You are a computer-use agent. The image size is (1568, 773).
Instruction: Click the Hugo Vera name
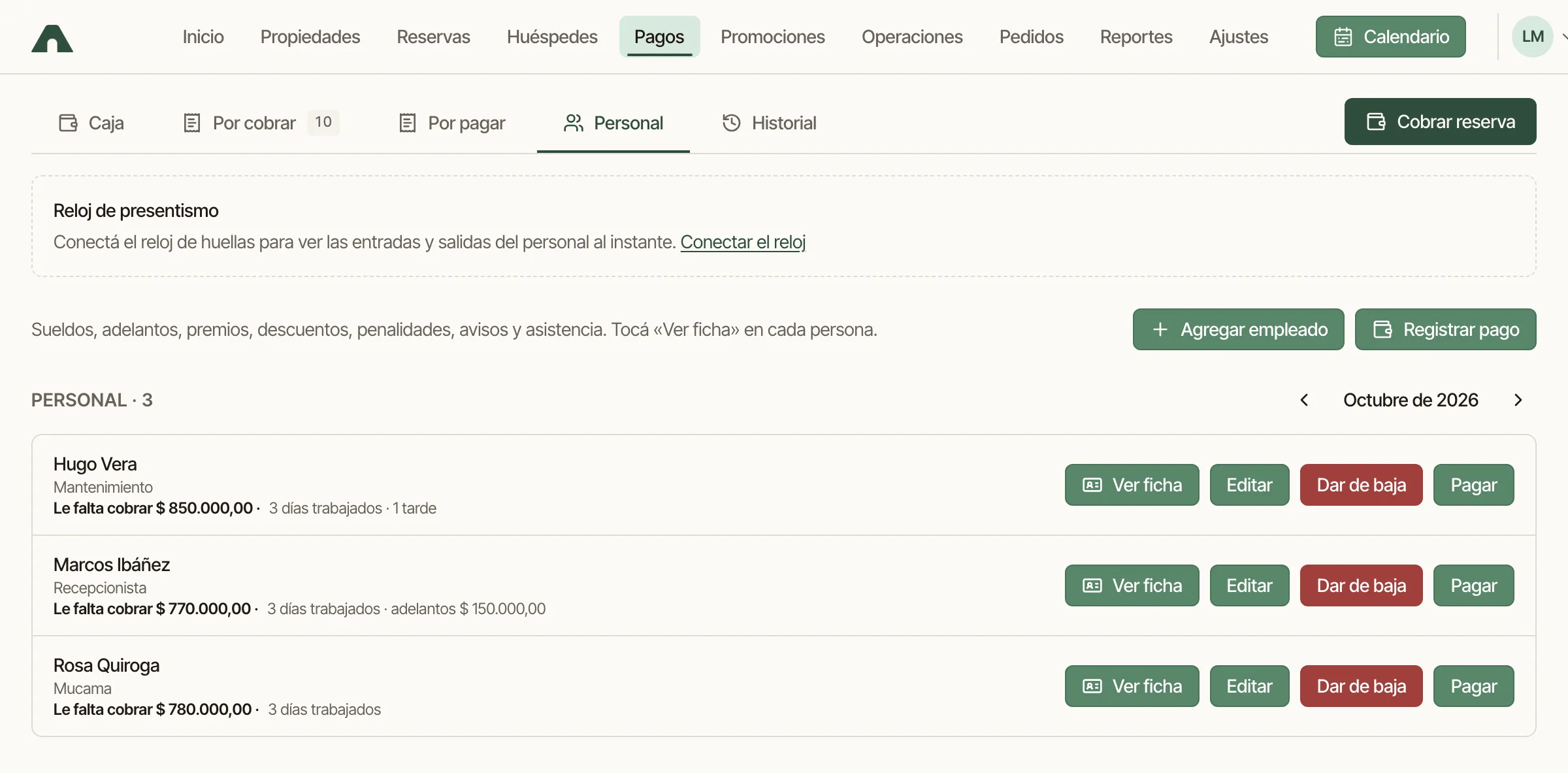(95, 464)
